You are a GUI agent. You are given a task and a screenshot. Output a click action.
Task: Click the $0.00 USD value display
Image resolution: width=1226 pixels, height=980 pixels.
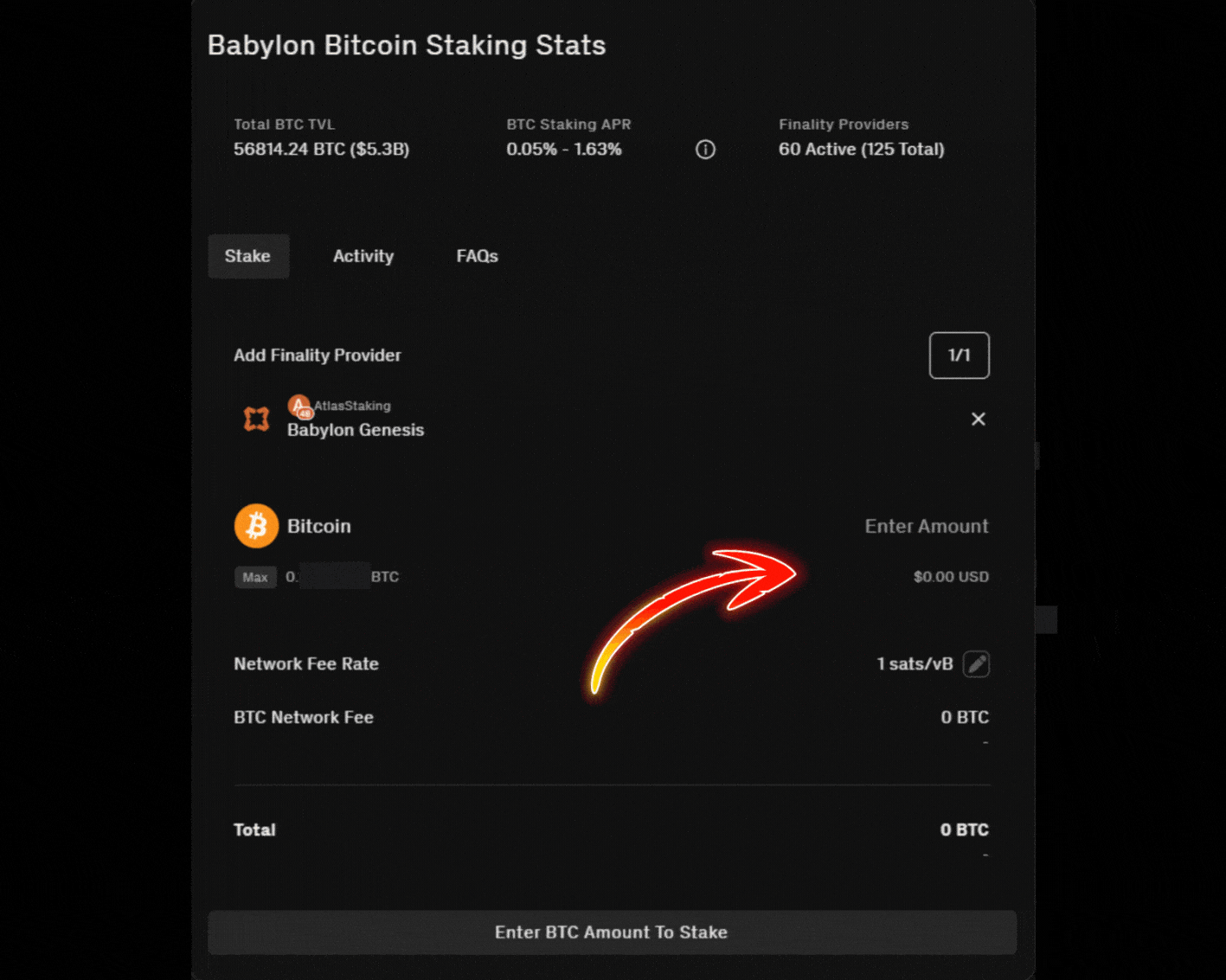951,577
